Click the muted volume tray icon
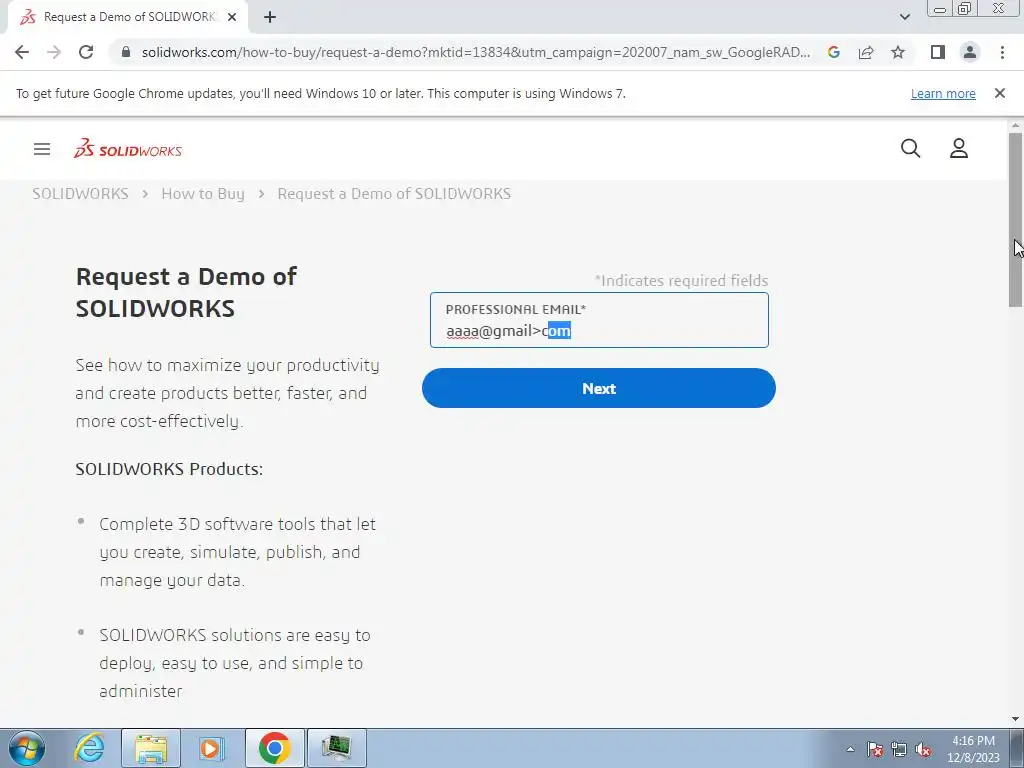 (x=923, y=749)
